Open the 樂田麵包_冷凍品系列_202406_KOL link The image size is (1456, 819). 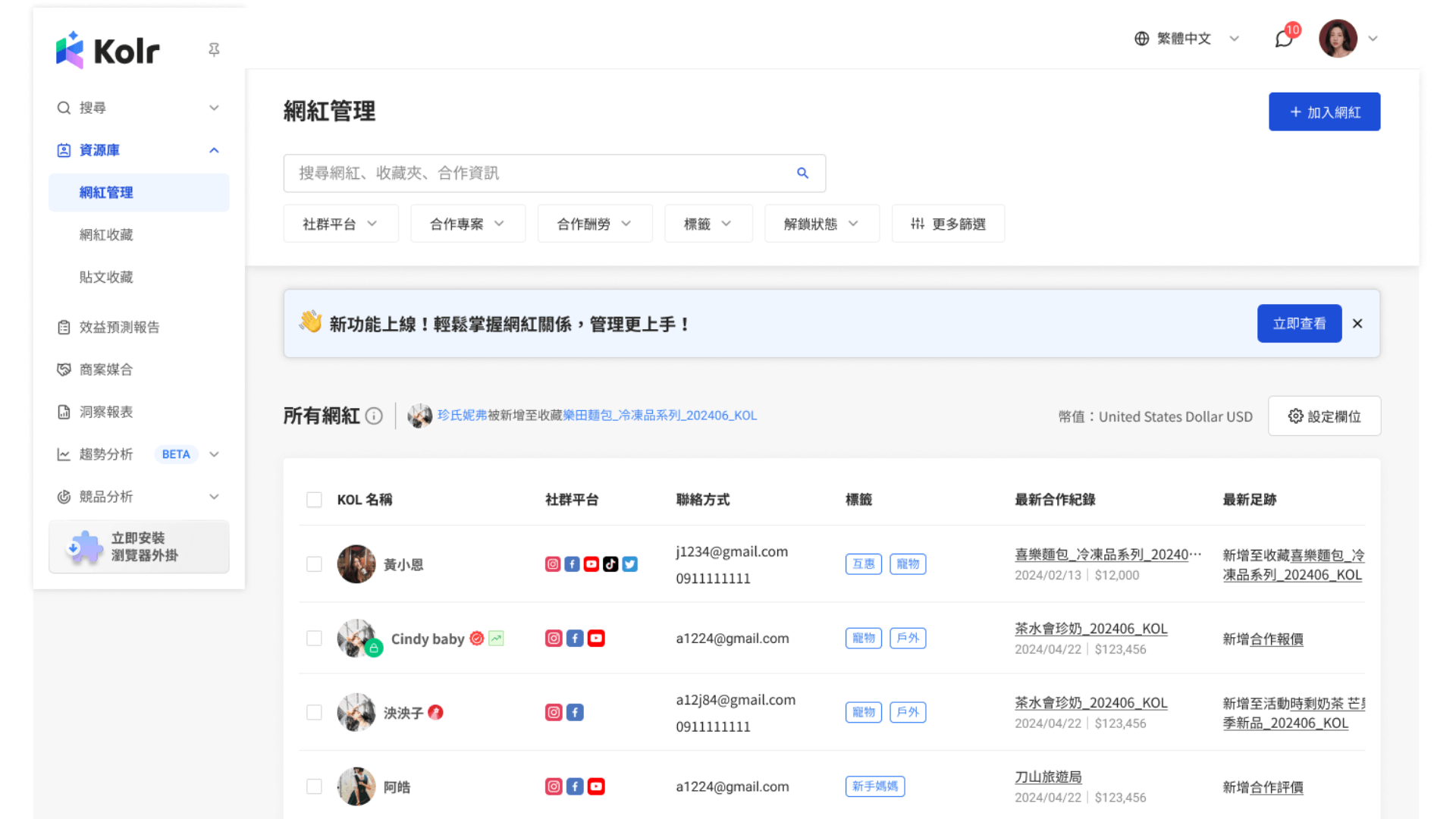[x=660, y=416]
